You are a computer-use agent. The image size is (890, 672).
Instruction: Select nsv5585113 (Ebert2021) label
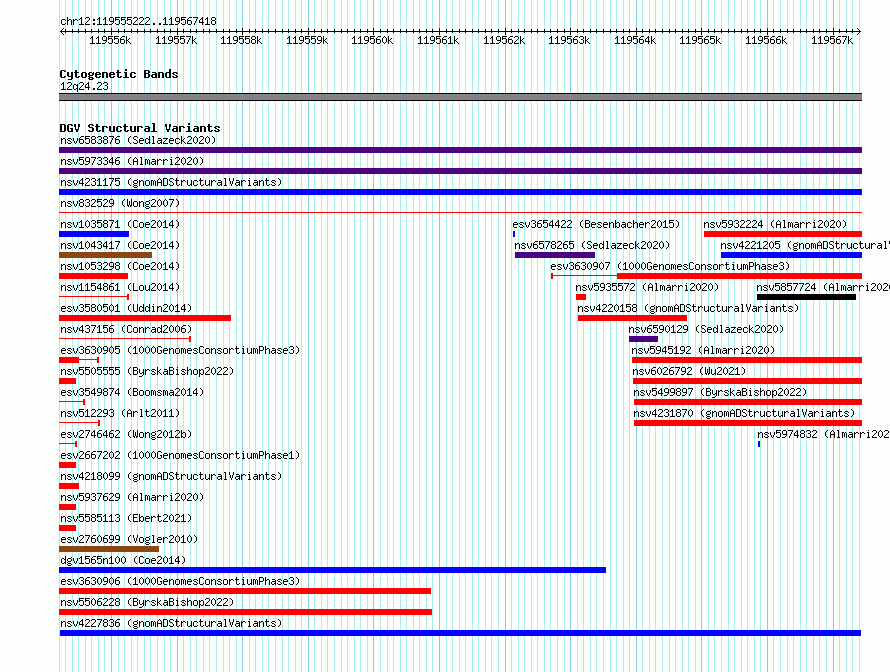pyautogui.click(x=126, y=518)
